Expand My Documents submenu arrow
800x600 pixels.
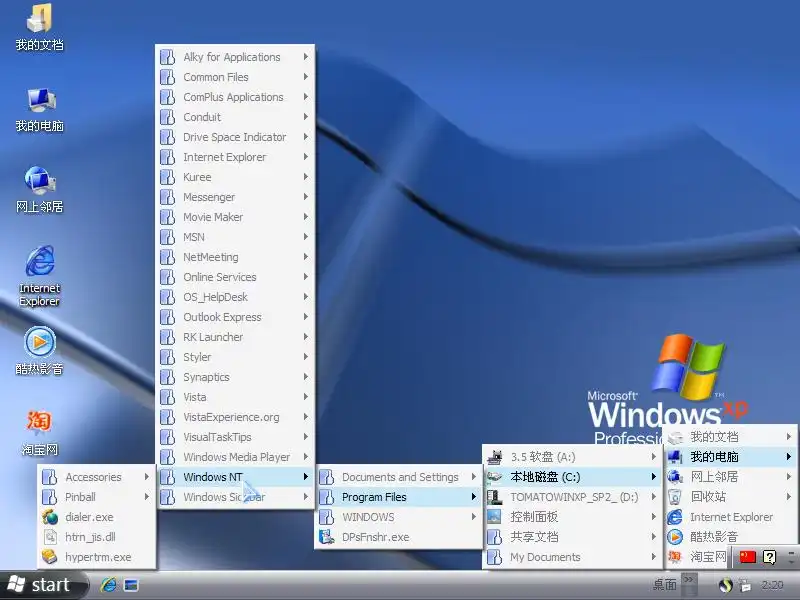tap(653, 557)
